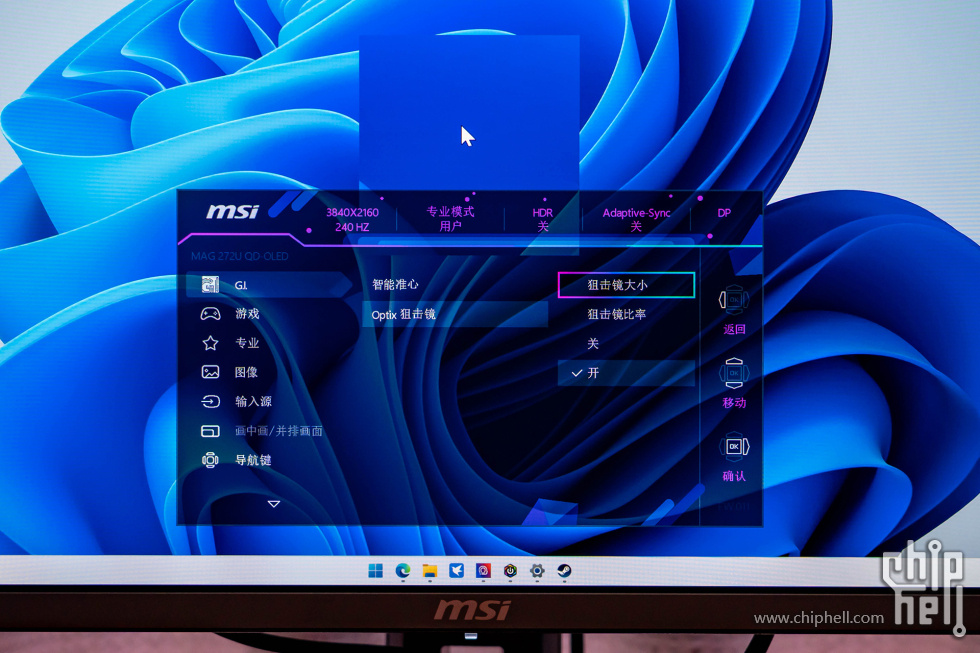
Task: Select the Optix 狙击镜 option
Action: point(455,314)
